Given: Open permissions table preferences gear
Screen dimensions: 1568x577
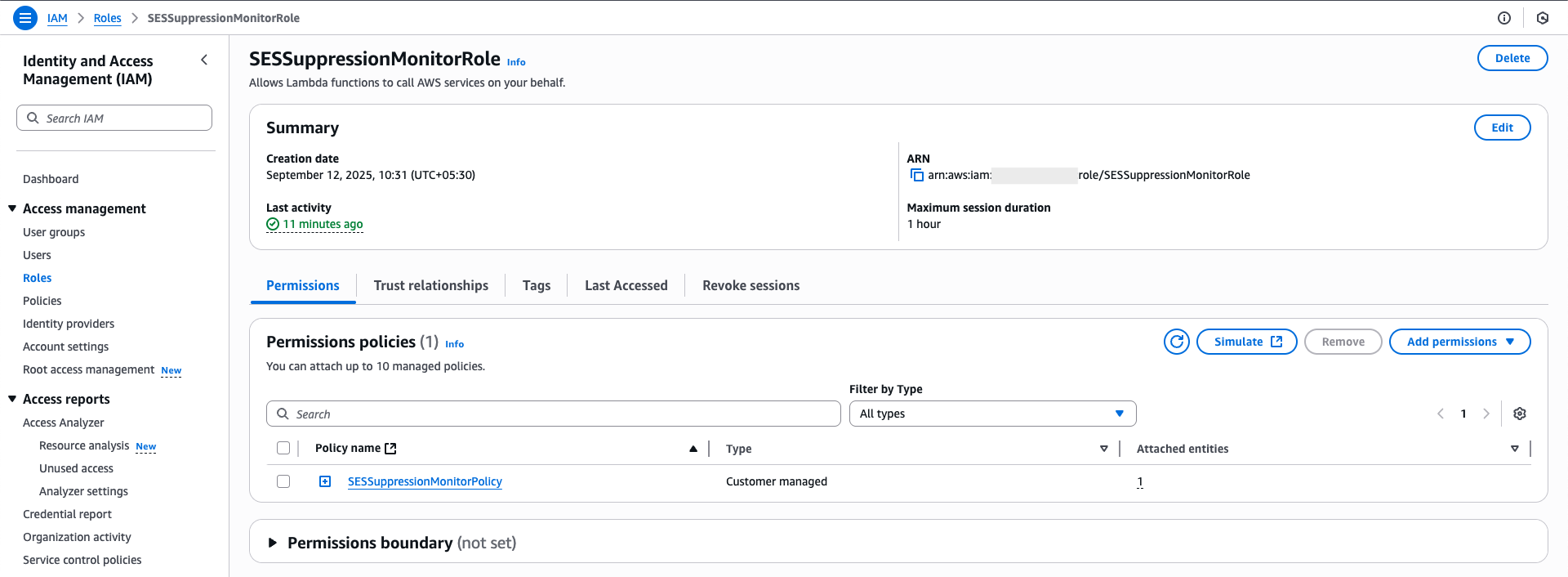Looking at the screenshot, I should 1520,414.
